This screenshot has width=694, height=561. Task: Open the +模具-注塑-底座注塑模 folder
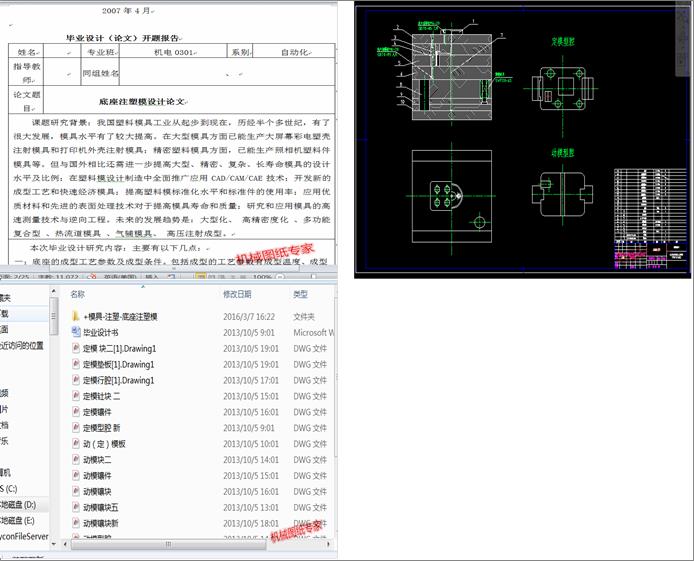click(120, 316)
